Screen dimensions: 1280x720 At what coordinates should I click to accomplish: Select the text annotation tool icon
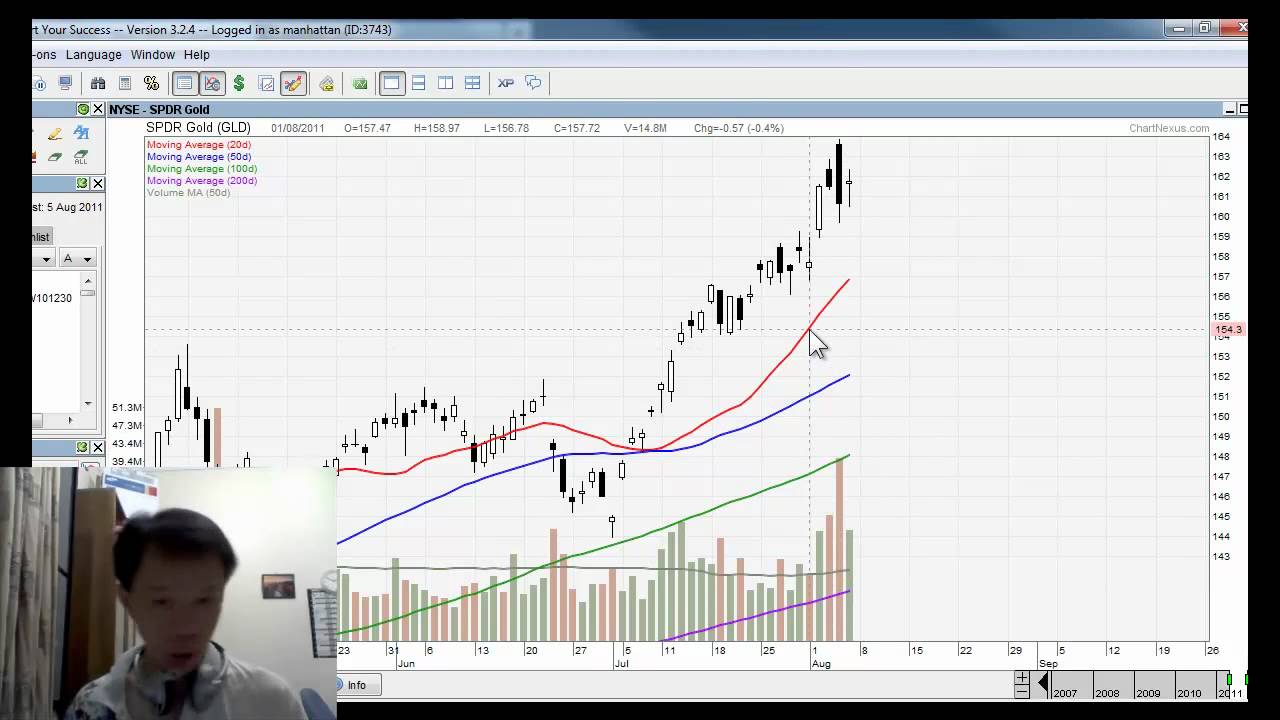81,133
